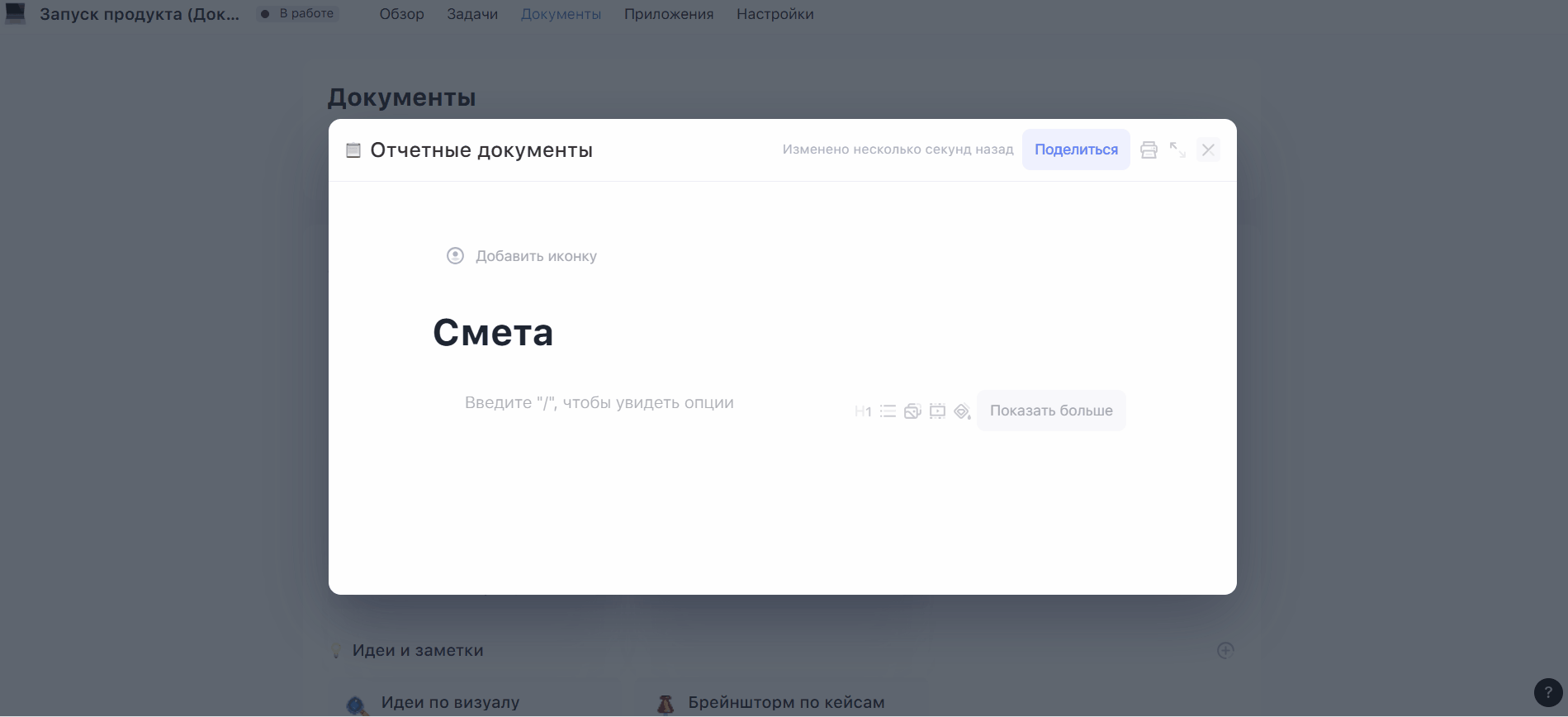This screenshot has height=717, width=1568.
Task: Insert a bulleted list block
Action: coord(888,411)
